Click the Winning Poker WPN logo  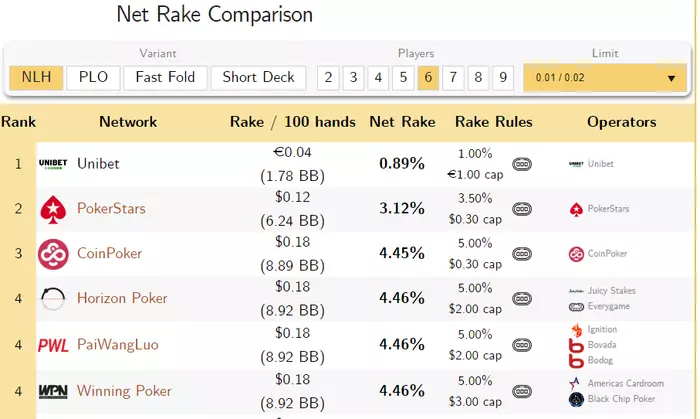(x=52, y=391)
